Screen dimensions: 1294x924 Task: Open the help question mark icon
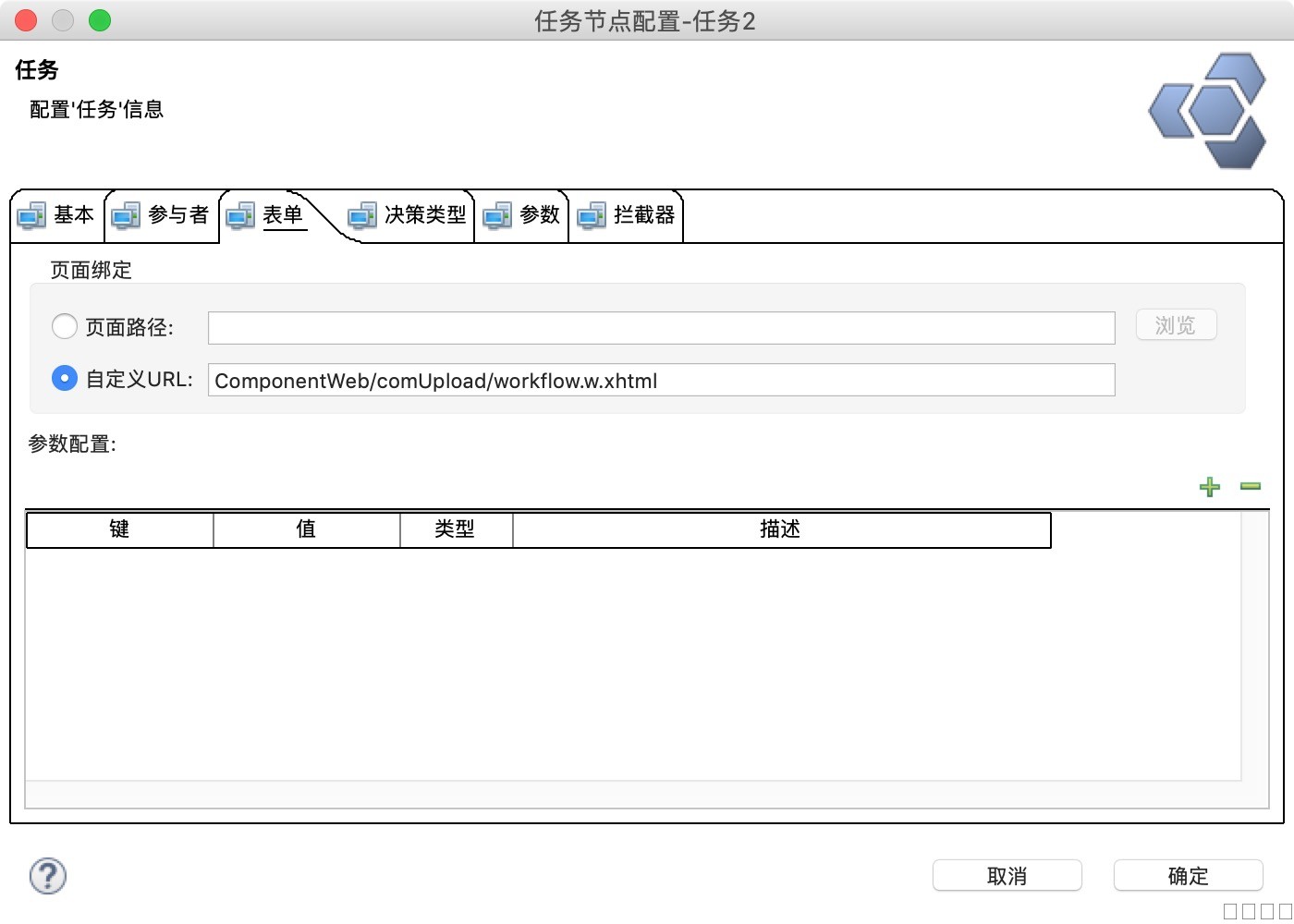pos(48,875)
